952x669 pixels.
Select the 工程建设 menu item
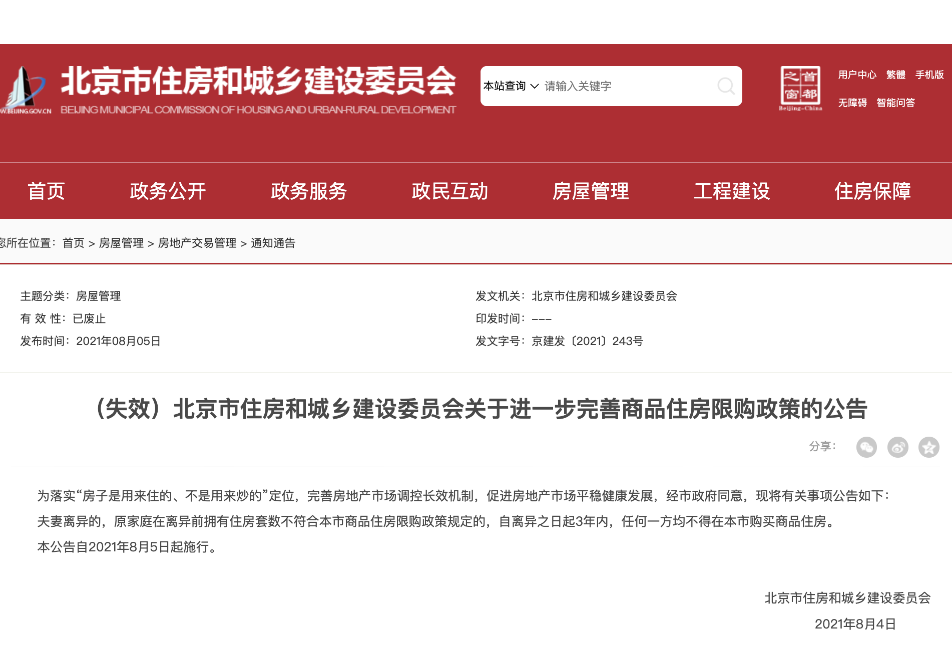732,191
